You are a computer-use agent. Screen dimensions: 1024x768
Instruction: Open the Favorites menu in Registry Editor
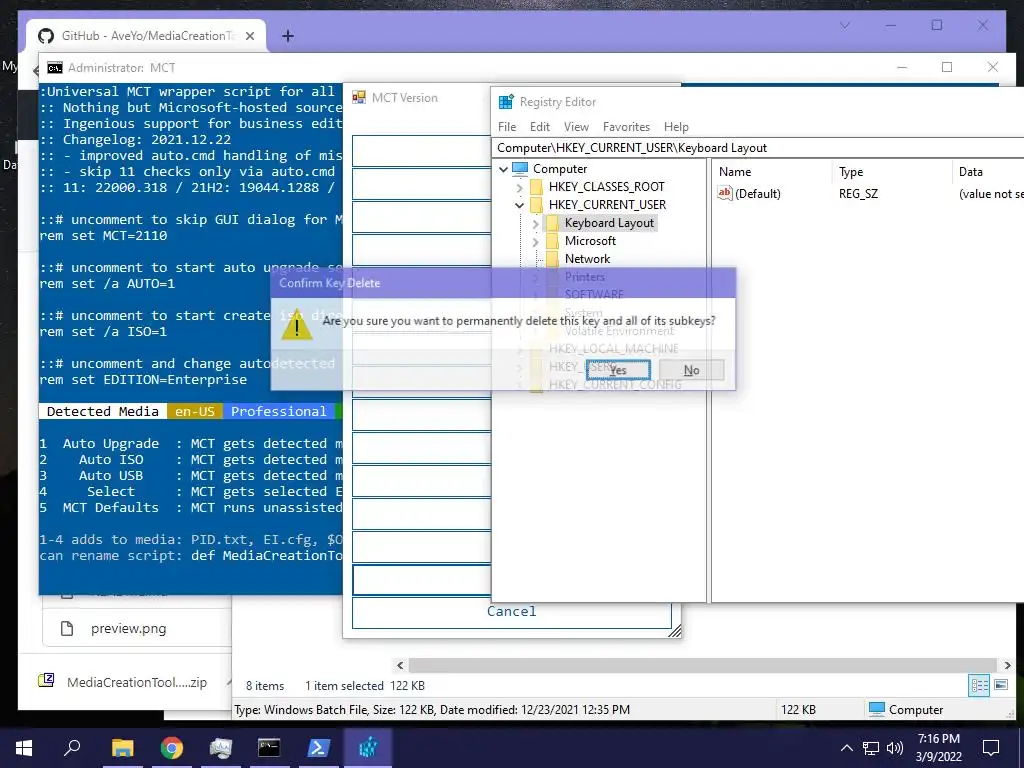[626, 127]
